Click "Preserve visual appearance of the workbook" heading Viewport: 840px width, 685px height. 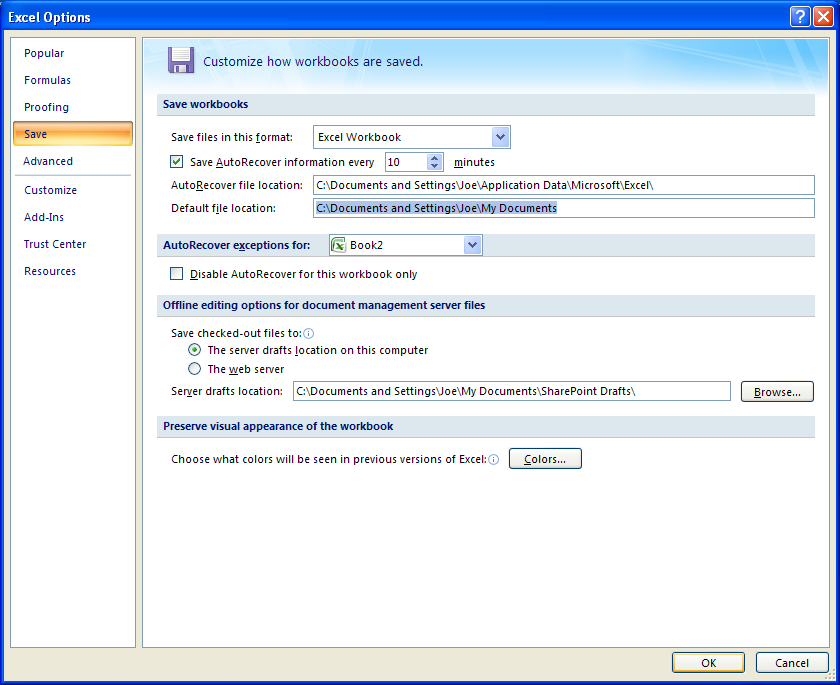tap(278, 426)
